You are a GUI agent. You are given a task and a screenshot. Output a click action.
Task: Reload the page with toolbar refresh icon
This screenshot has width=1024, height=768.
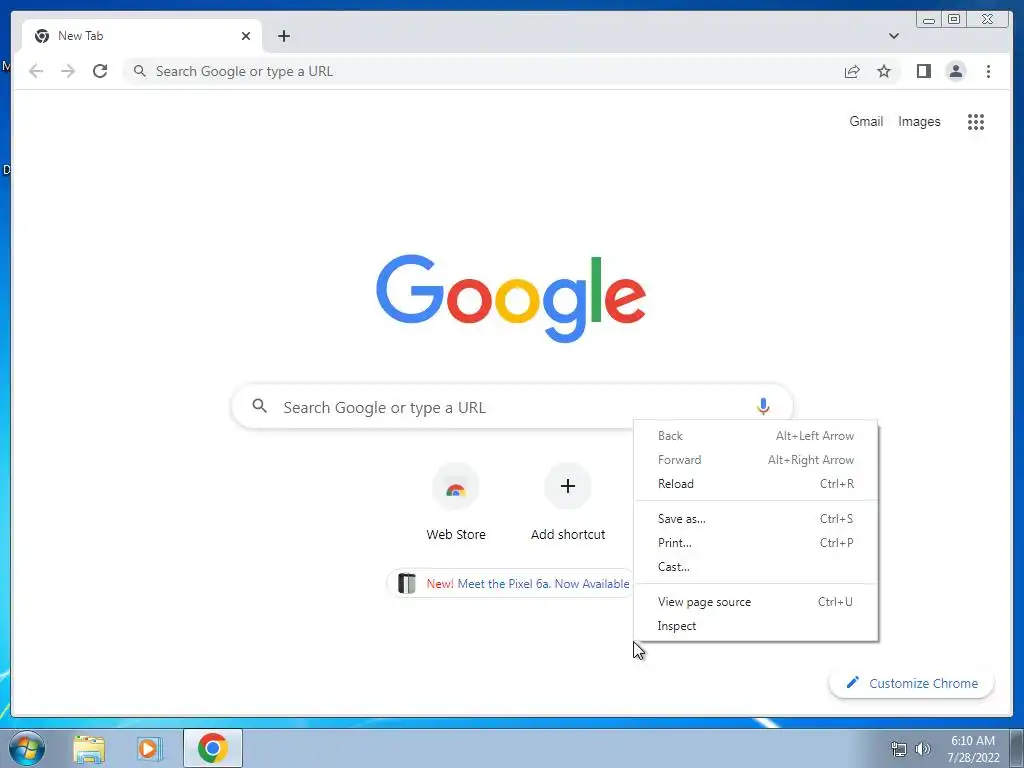click(100, 71)
